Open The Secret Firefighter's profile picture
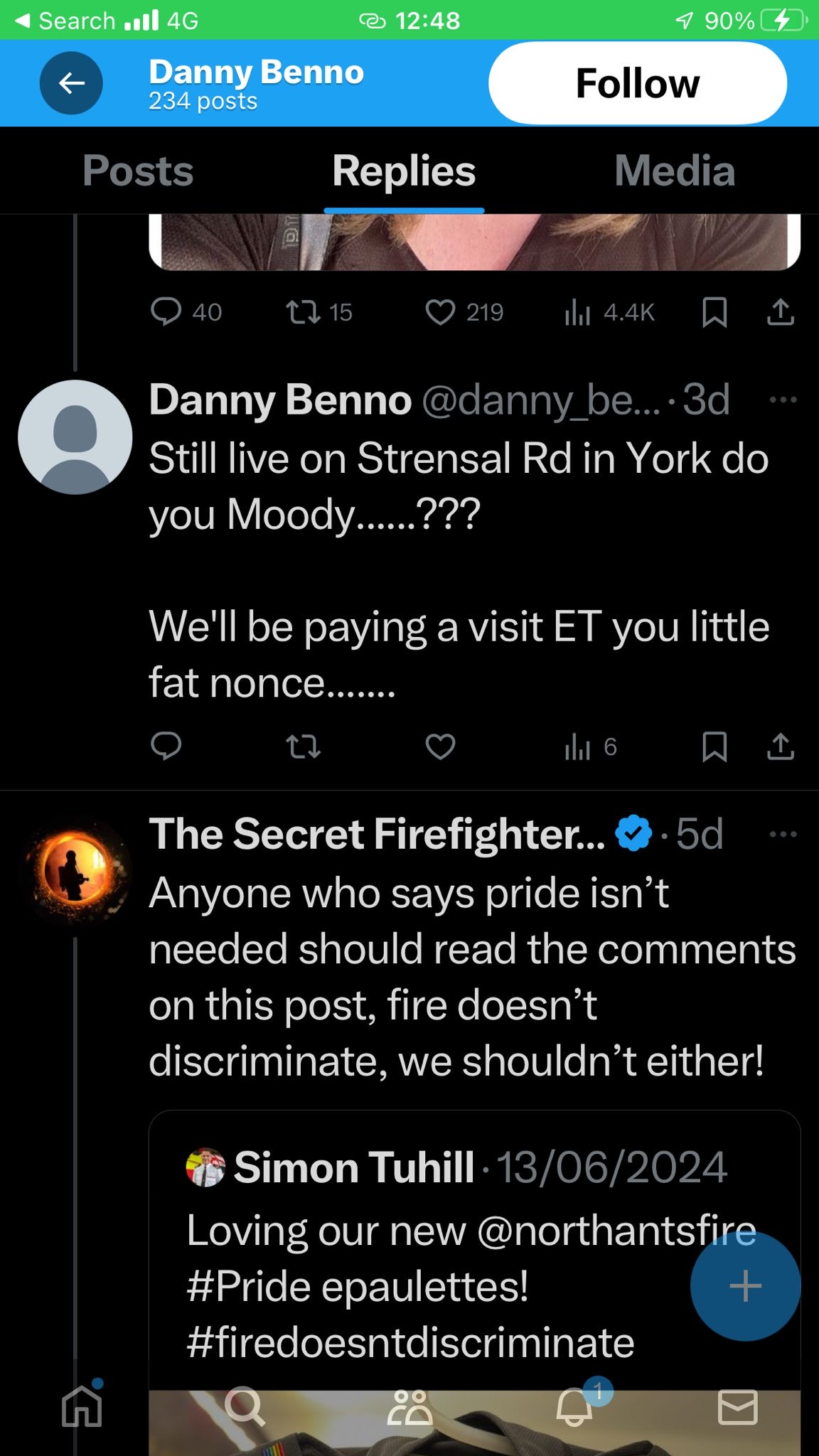Image resolution: width=819 pixels, height=1456 pixels. [75, 871]
